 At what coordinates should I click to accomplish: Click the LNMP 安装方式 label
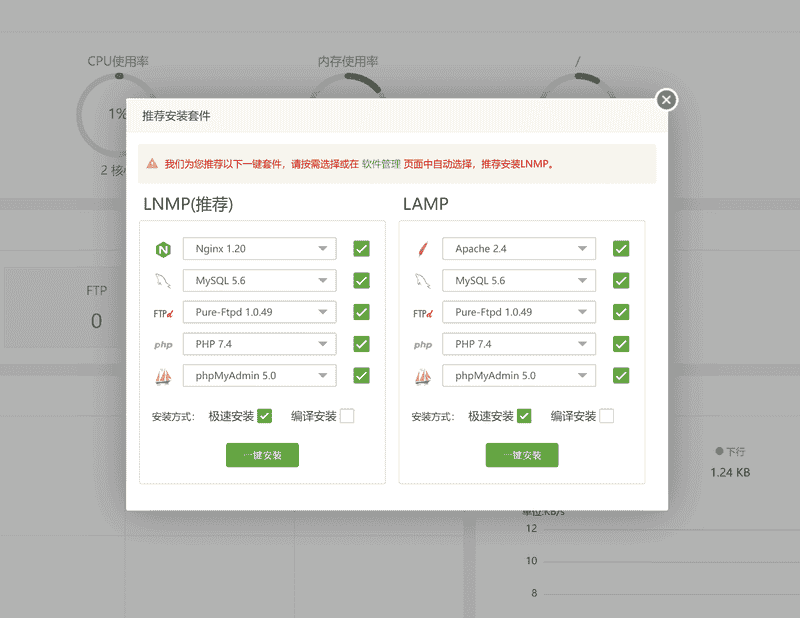173,416
